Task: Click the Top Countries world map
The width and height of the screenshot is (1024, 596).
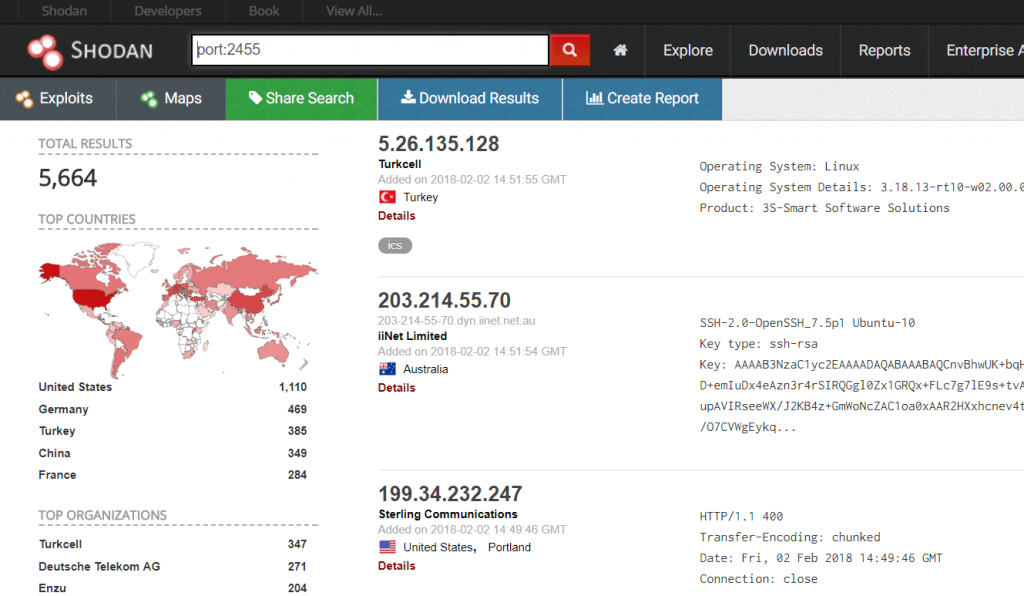Action: (178, 309)
